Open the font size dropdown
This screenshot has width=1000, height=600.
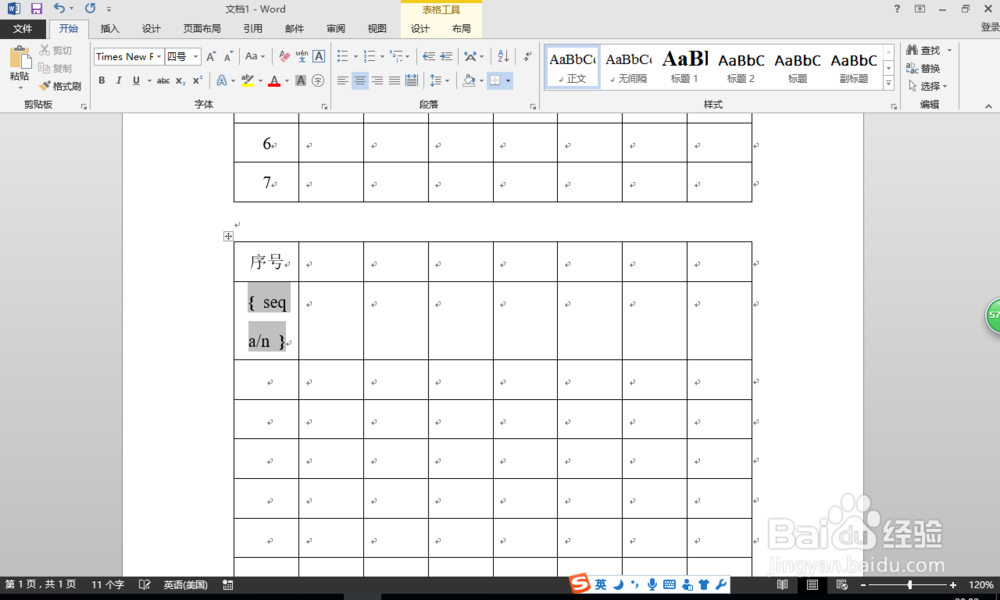[x=193, y=56]
